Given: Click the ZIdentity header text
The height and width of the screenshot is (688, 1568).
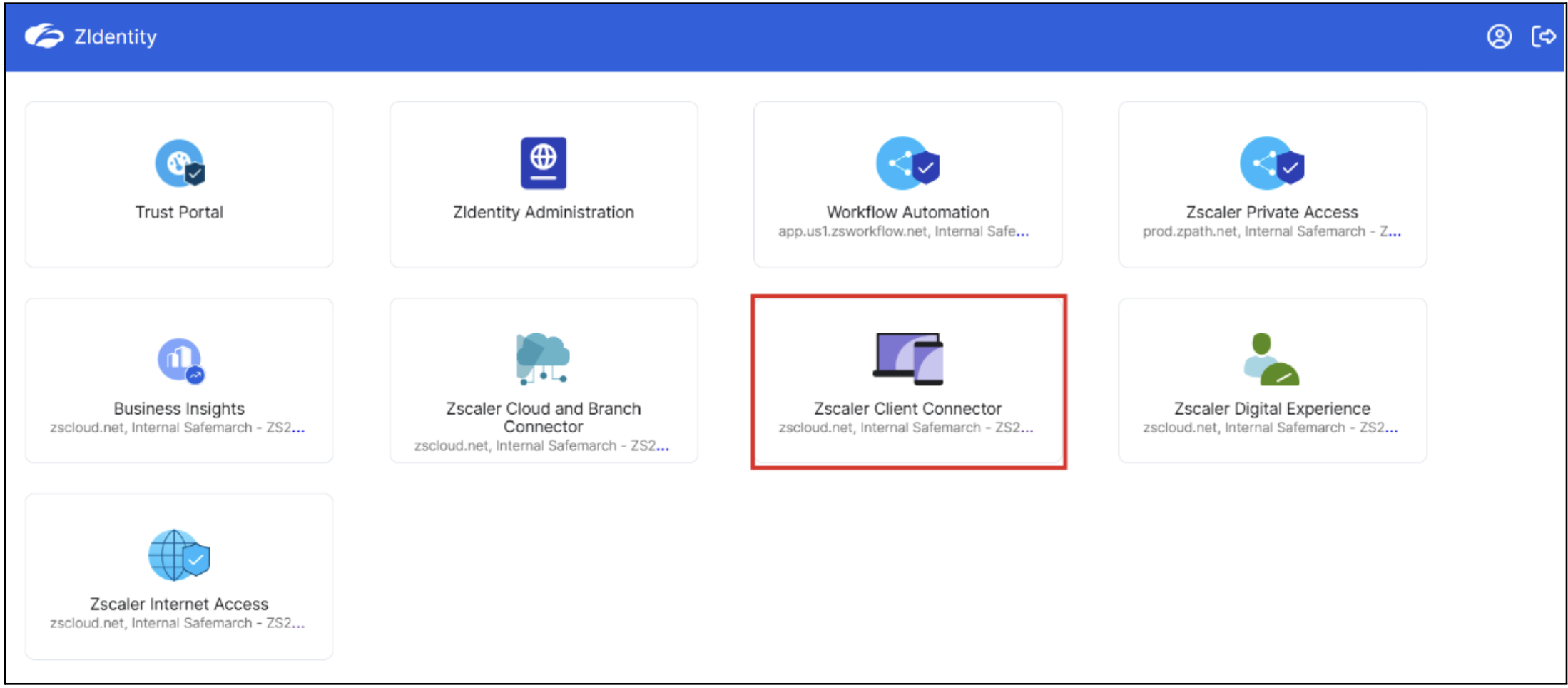Looking at the screenshot, I should tap(116, 37).
